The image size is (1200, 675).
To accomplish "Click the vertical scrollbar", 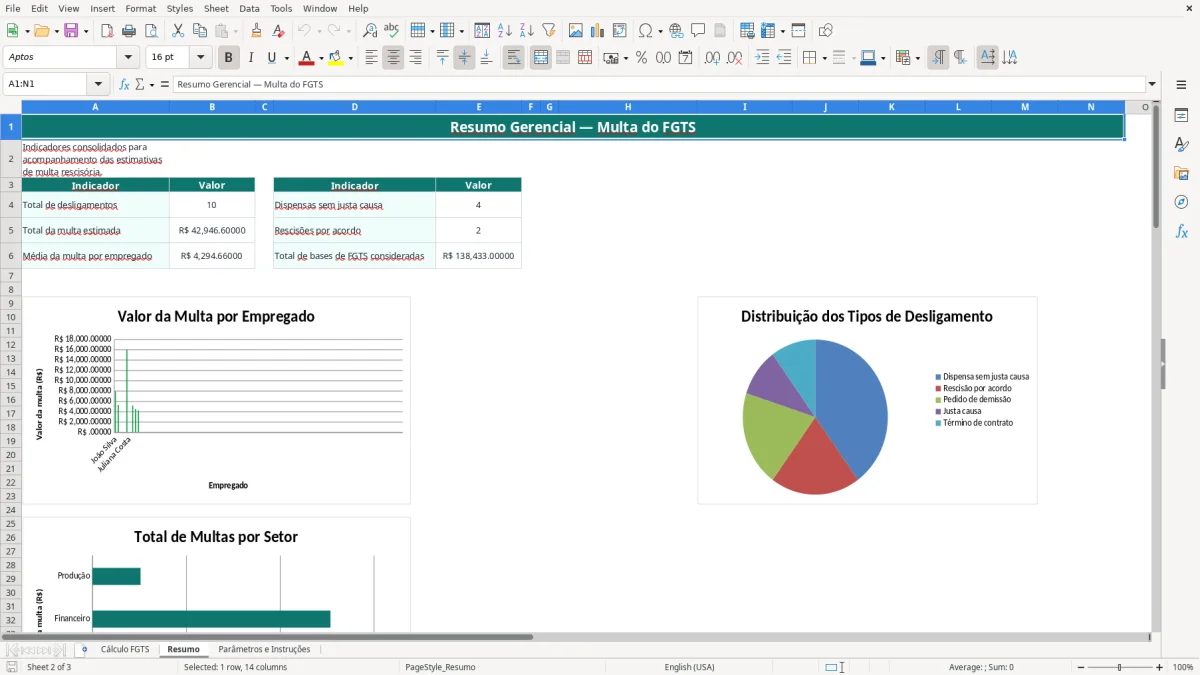I will [1156, 370].
